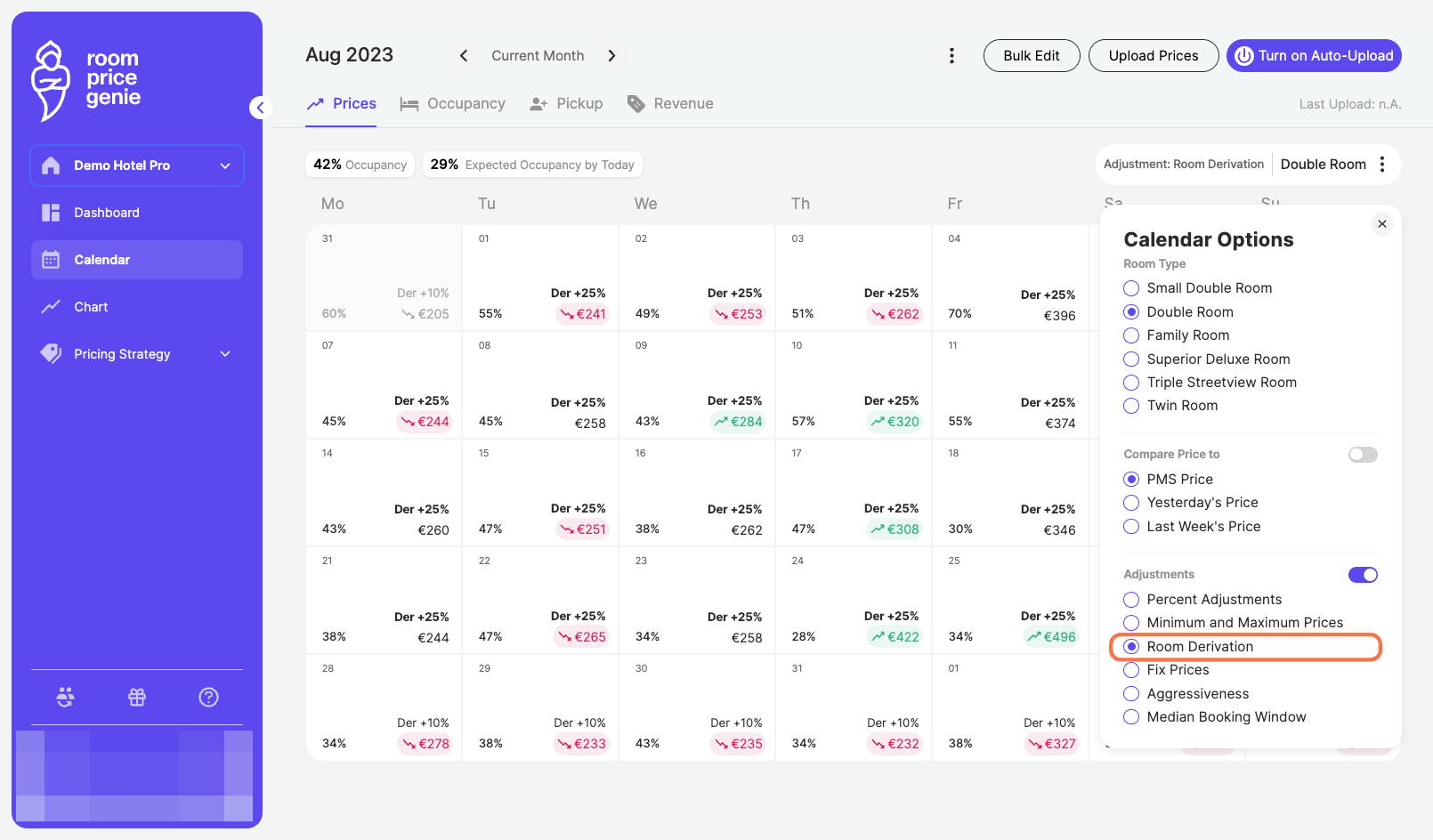Switch to the Prices tab

click(x=341, y=104)
